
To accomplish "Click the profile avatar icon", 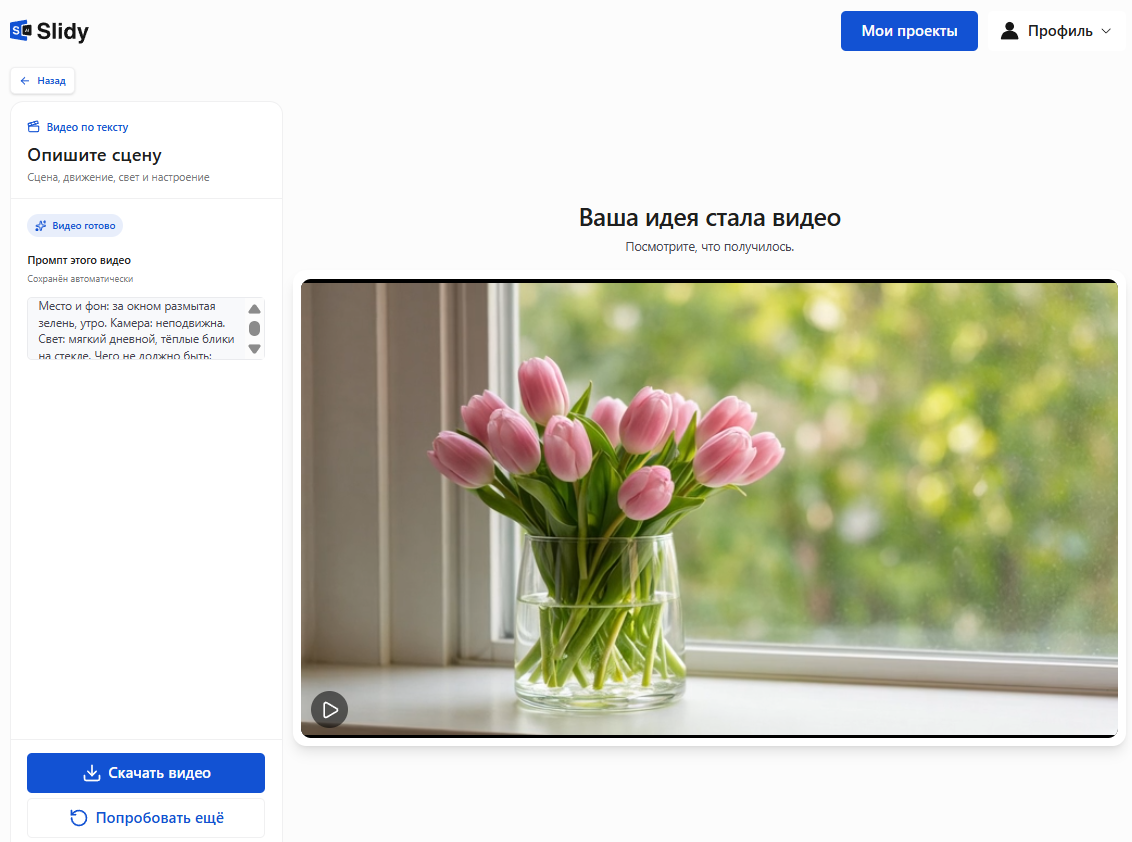I will [x=1009, y=31].
